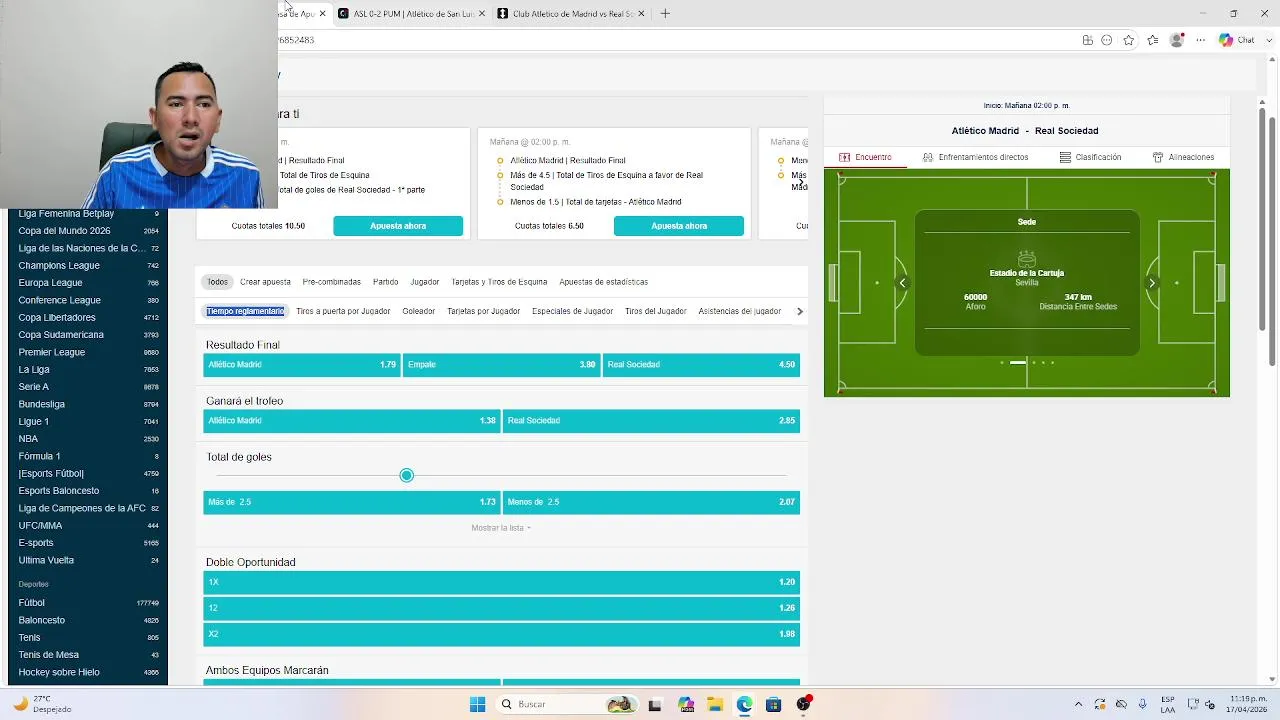Open the browser split screen icon
Viewport: 1280px width, 720px height.
tap(1087, 40)
